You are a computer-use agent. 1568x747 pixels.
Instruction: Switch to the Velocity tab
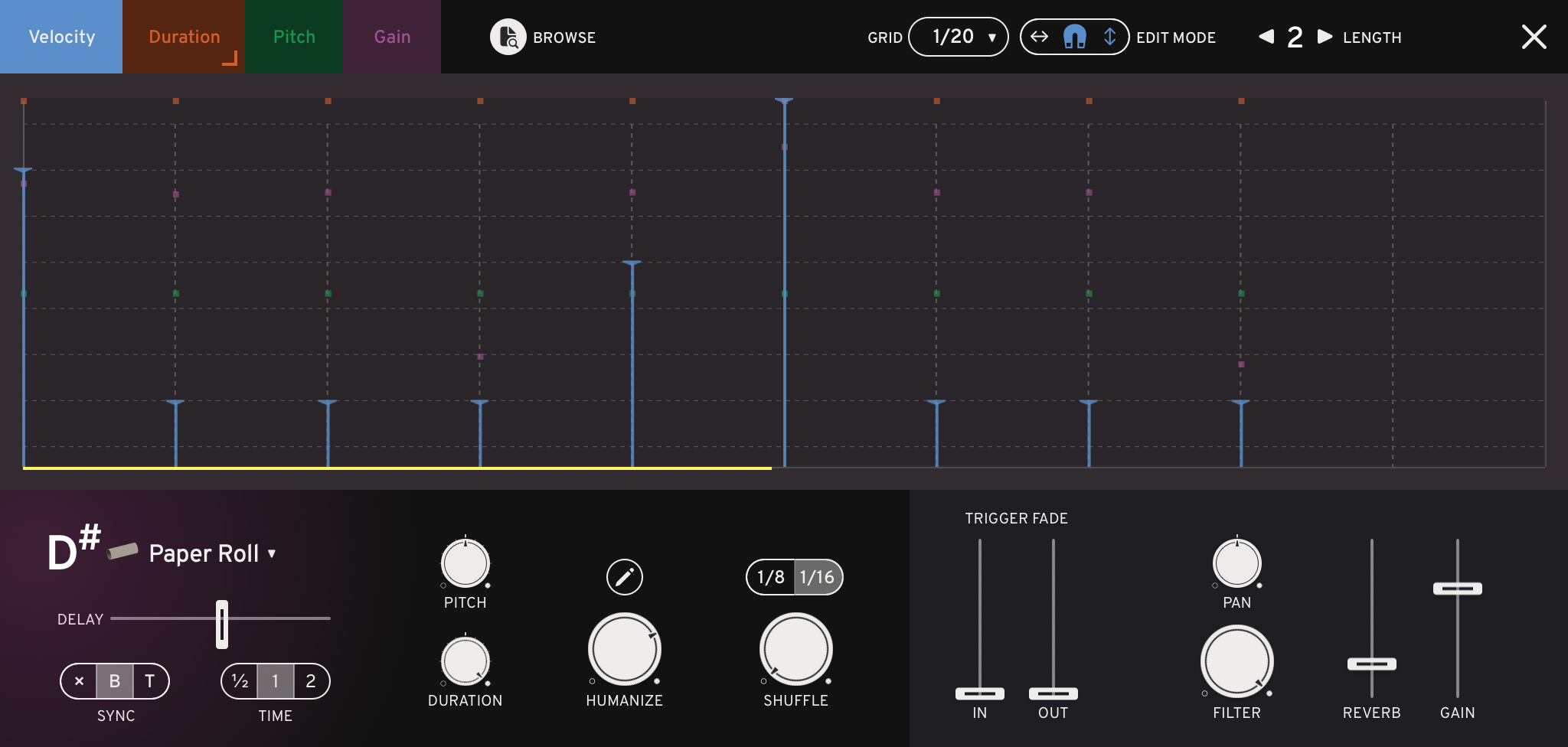pyautogui.click(x=61, y=37)
